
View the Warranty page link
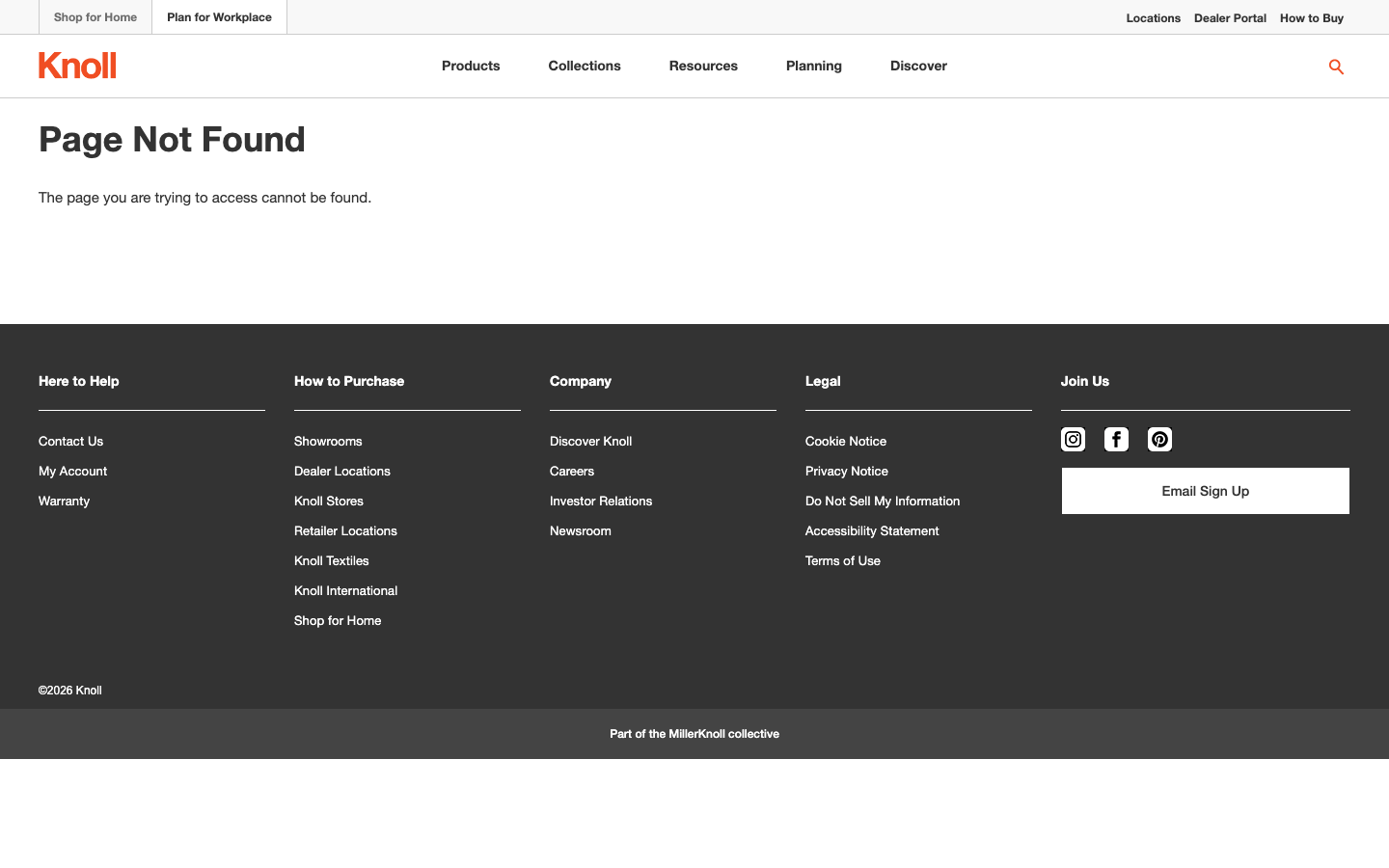coord(64,502)
